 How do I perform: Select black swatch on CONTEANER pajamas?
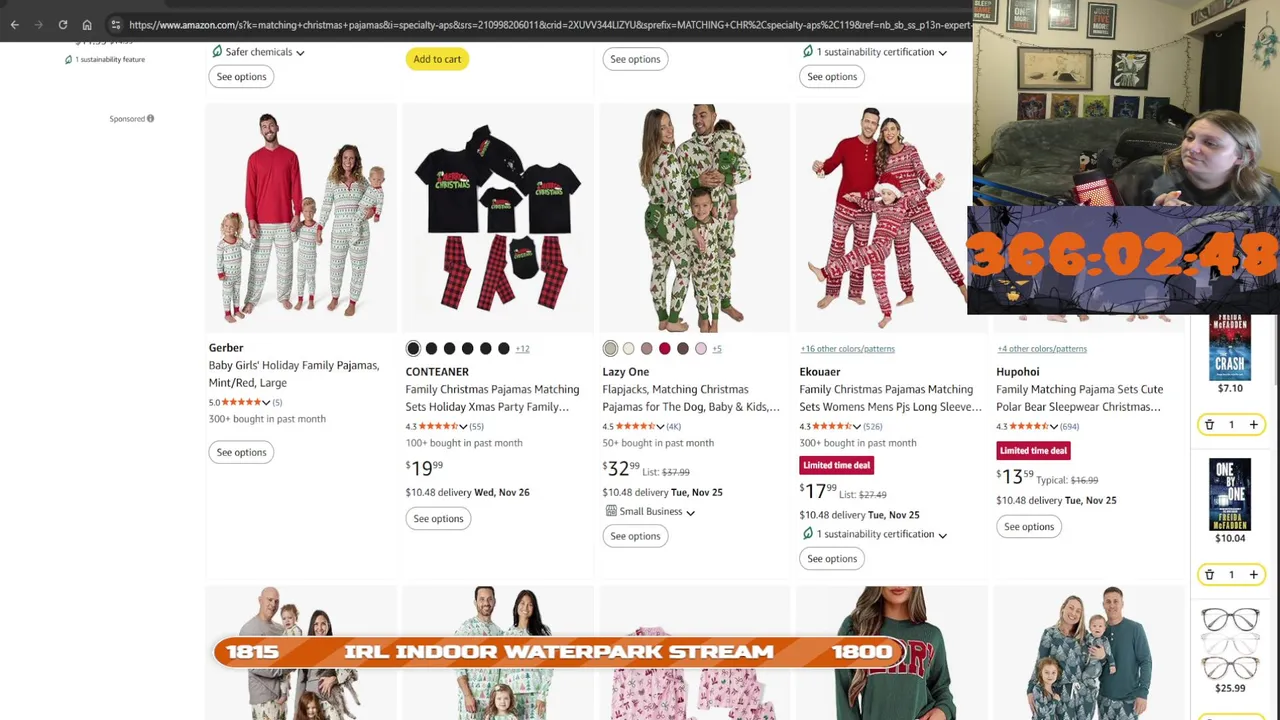coord(413,348)
